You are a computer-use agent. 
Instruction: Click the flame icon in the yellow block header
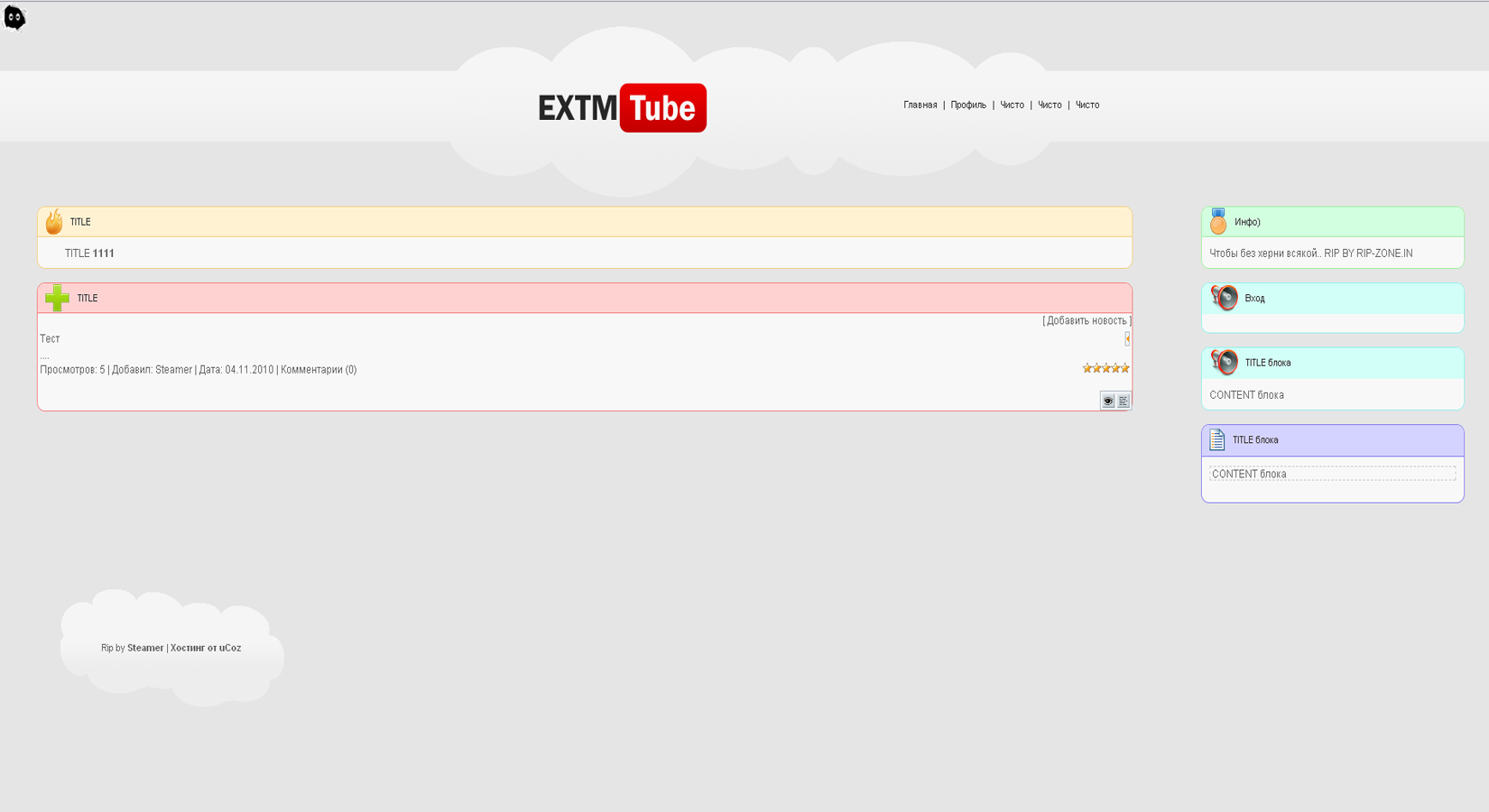pyautogui.click(x=54, y=221)
